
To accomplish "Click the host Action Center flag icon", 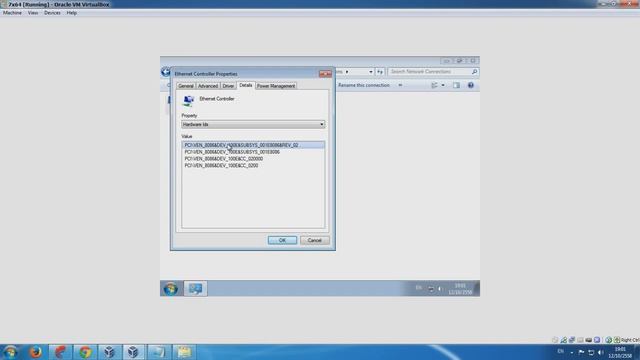I will click(x=581, y=352).
